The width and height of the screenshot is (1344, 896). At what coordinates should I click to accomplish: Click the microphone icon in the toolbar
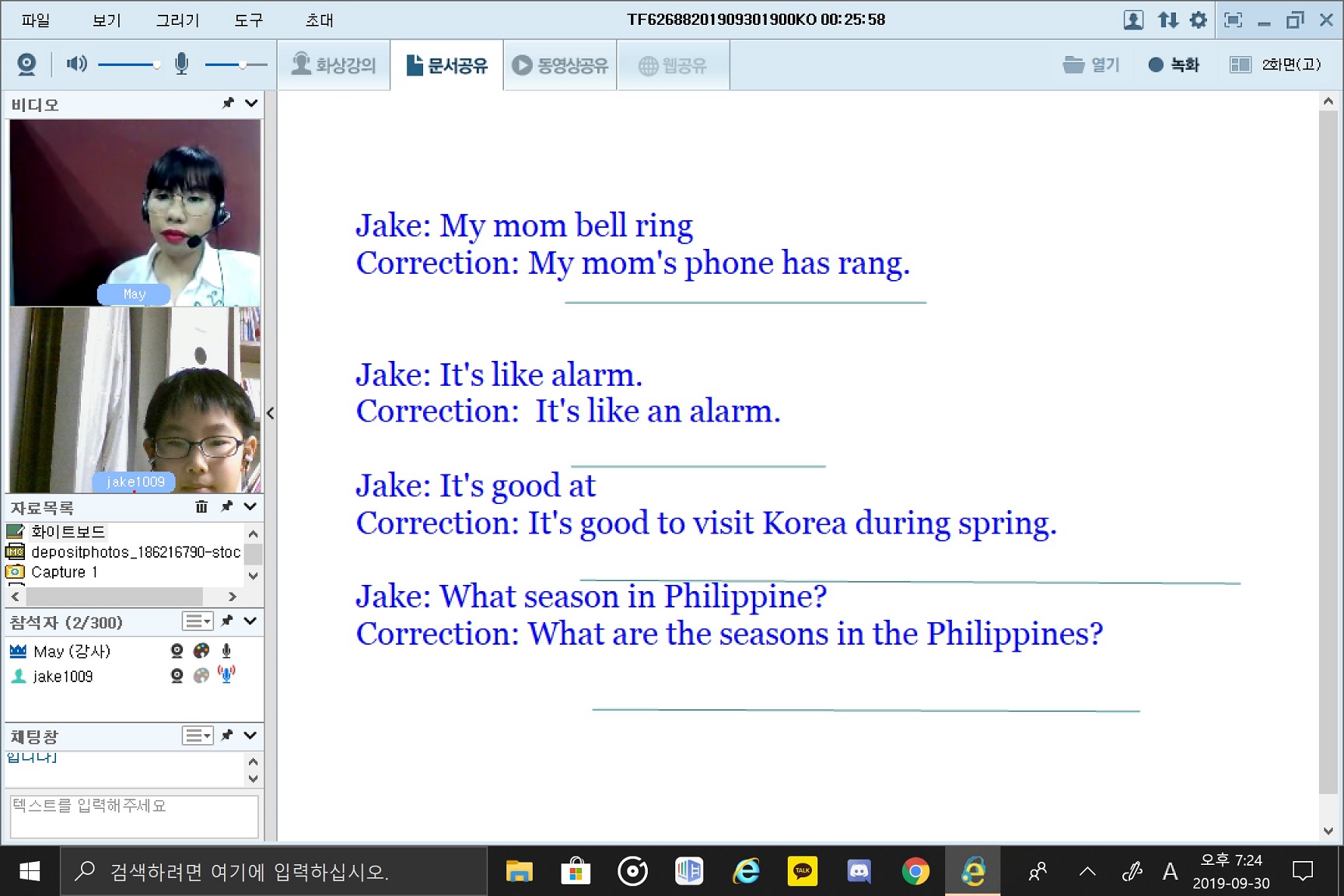click(181, 64)
